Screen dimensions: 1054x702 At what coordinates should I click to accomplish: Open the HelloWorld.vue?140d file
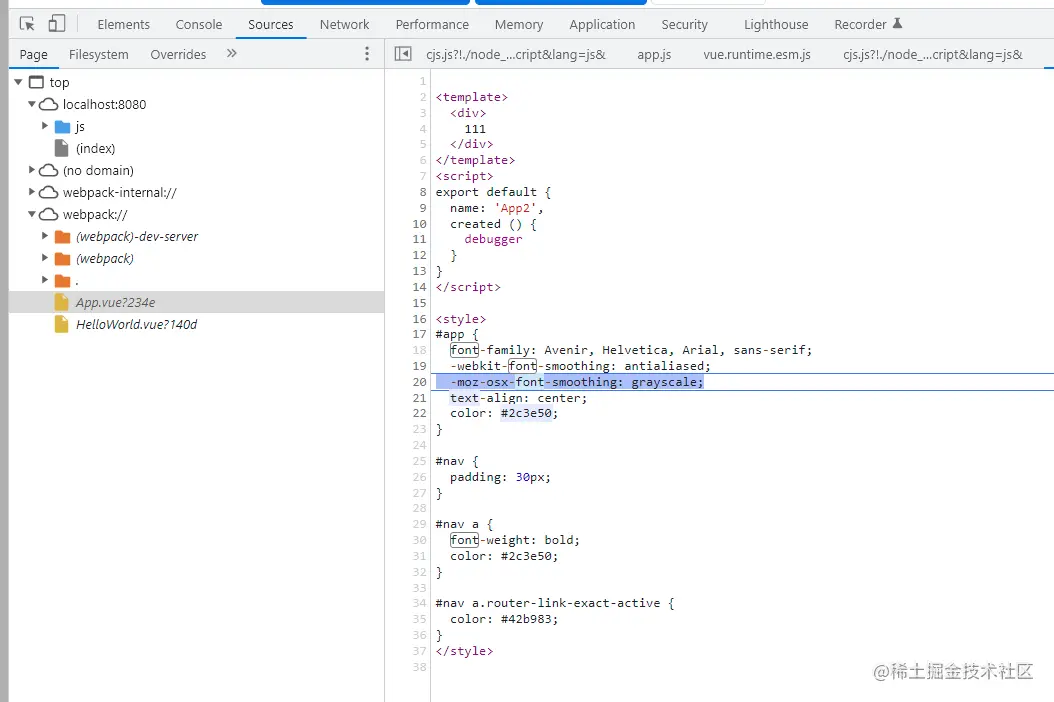coord(136,325)
